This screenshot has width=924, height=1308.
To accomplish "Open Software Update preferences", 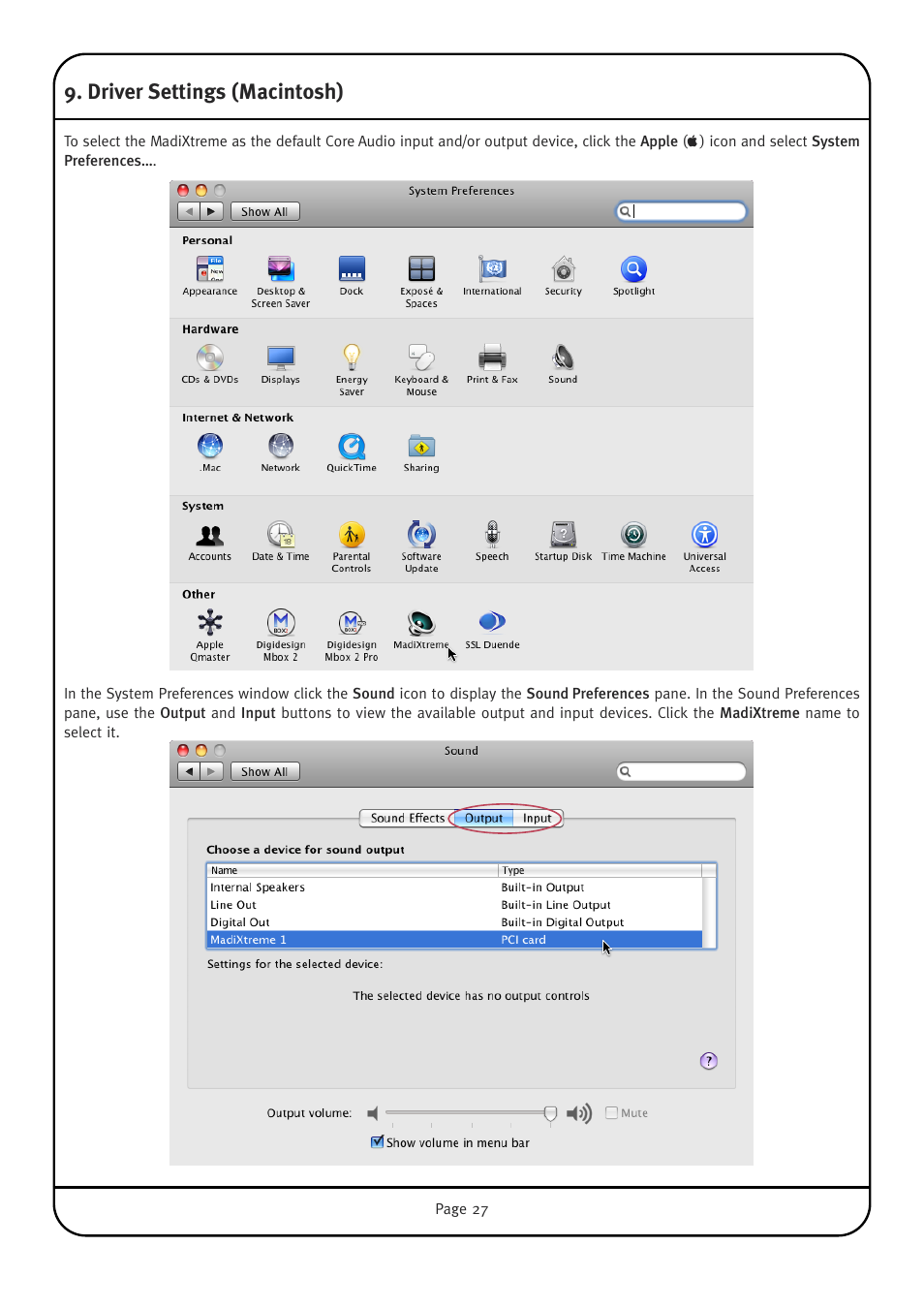I will point(421,535).
